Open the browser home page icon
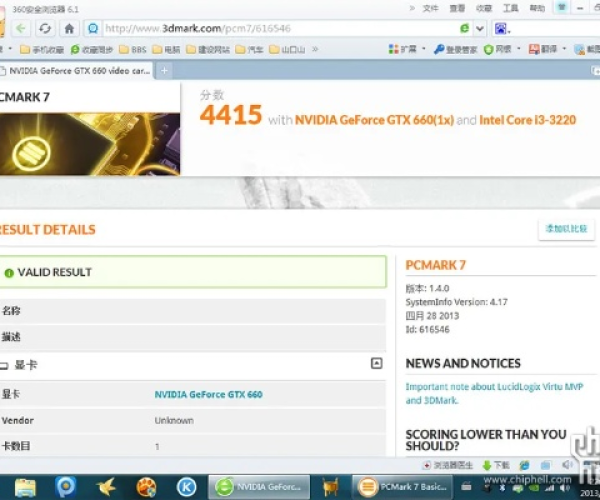Viewport: 600px width, 500px height. [x=69, y=28]
